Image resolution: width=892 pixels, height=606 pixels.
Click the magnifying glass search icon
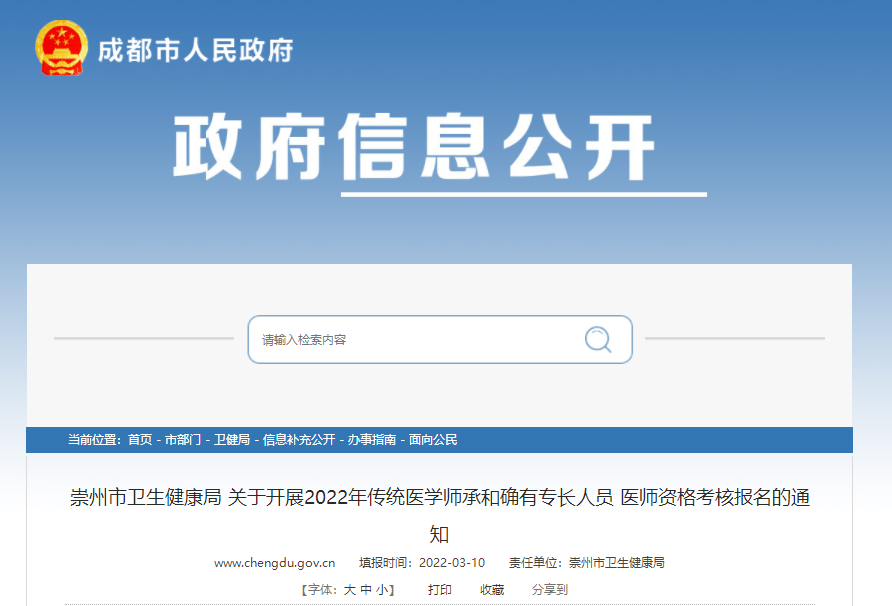[598, 340]
